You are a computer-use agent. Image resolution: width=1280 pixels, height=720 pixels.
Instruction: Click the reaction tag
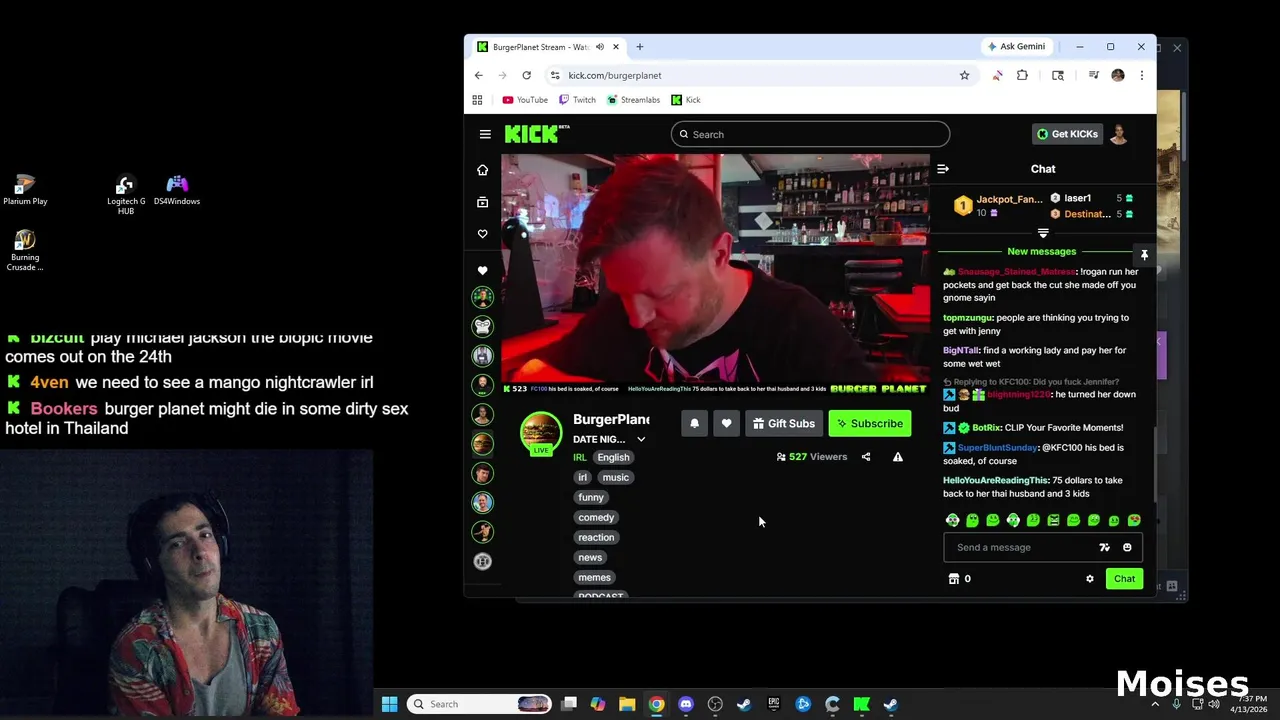(x=596, y=538)
